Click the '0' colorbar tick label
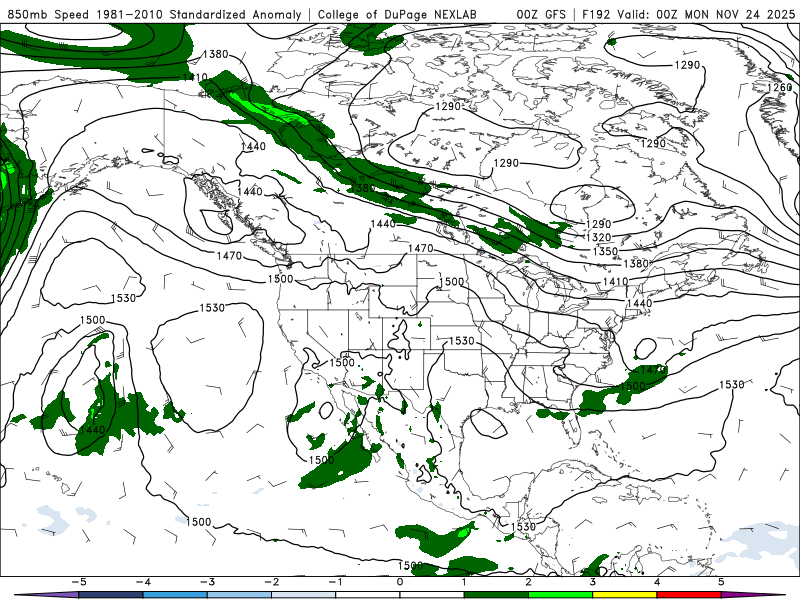This screenshot has height=600, width=800. 400,582
